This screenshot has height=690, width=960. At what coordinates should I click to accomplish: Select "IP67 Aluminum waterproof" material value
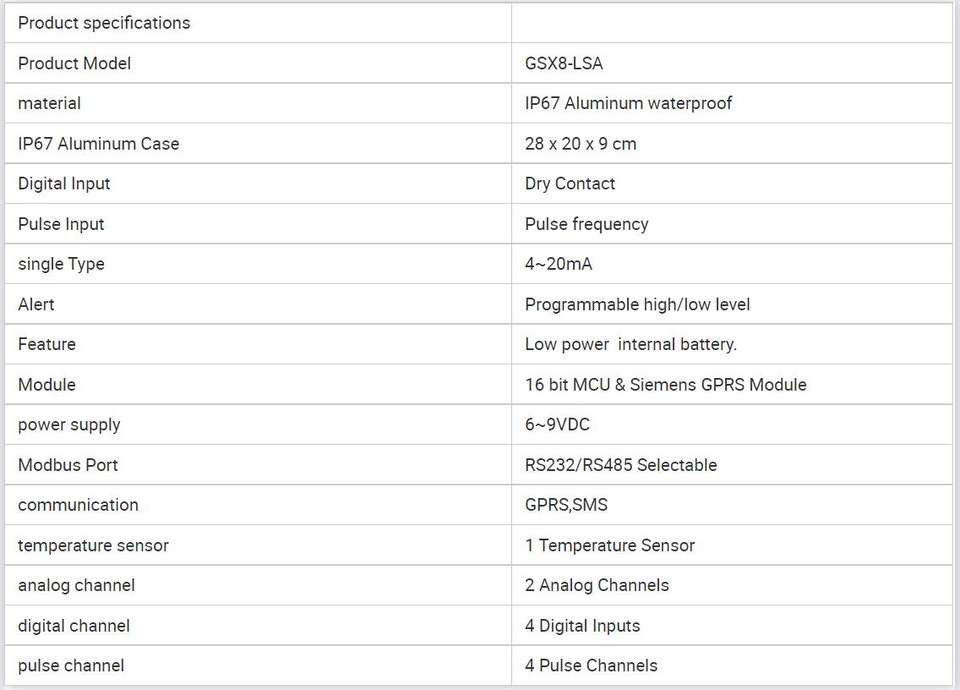click(x=628, y=103)
